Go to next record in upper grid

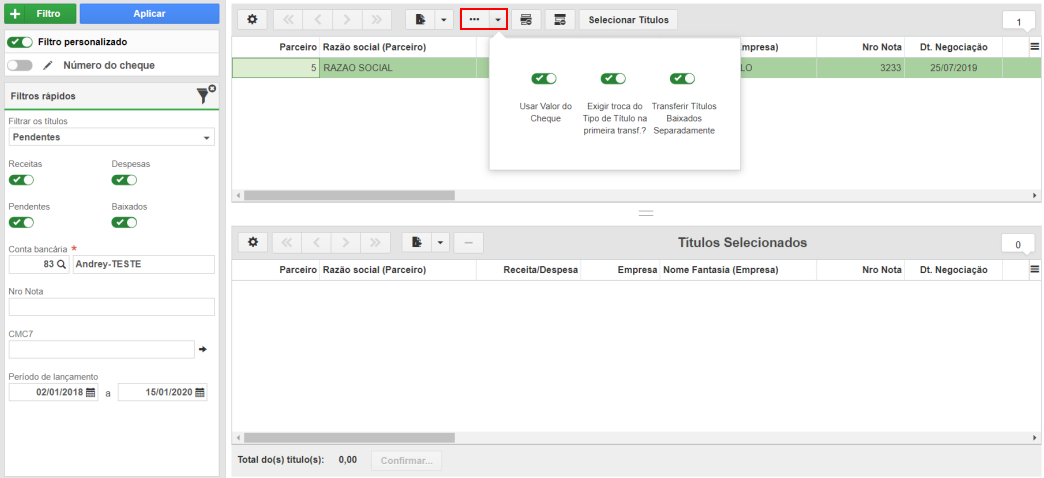pos(346,20)
